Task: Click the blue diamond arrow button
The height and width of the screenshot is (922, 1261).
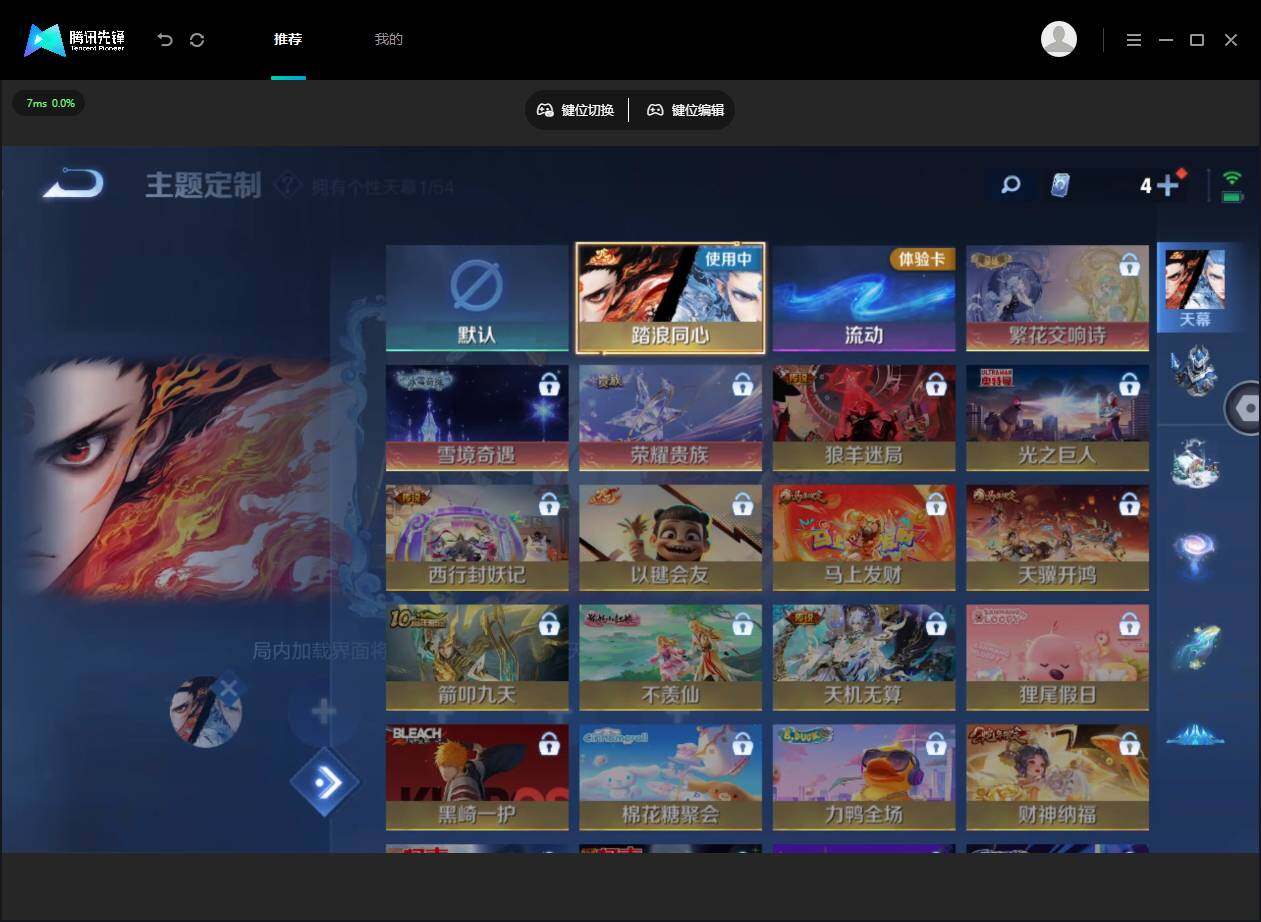Action: pos(325,782)
